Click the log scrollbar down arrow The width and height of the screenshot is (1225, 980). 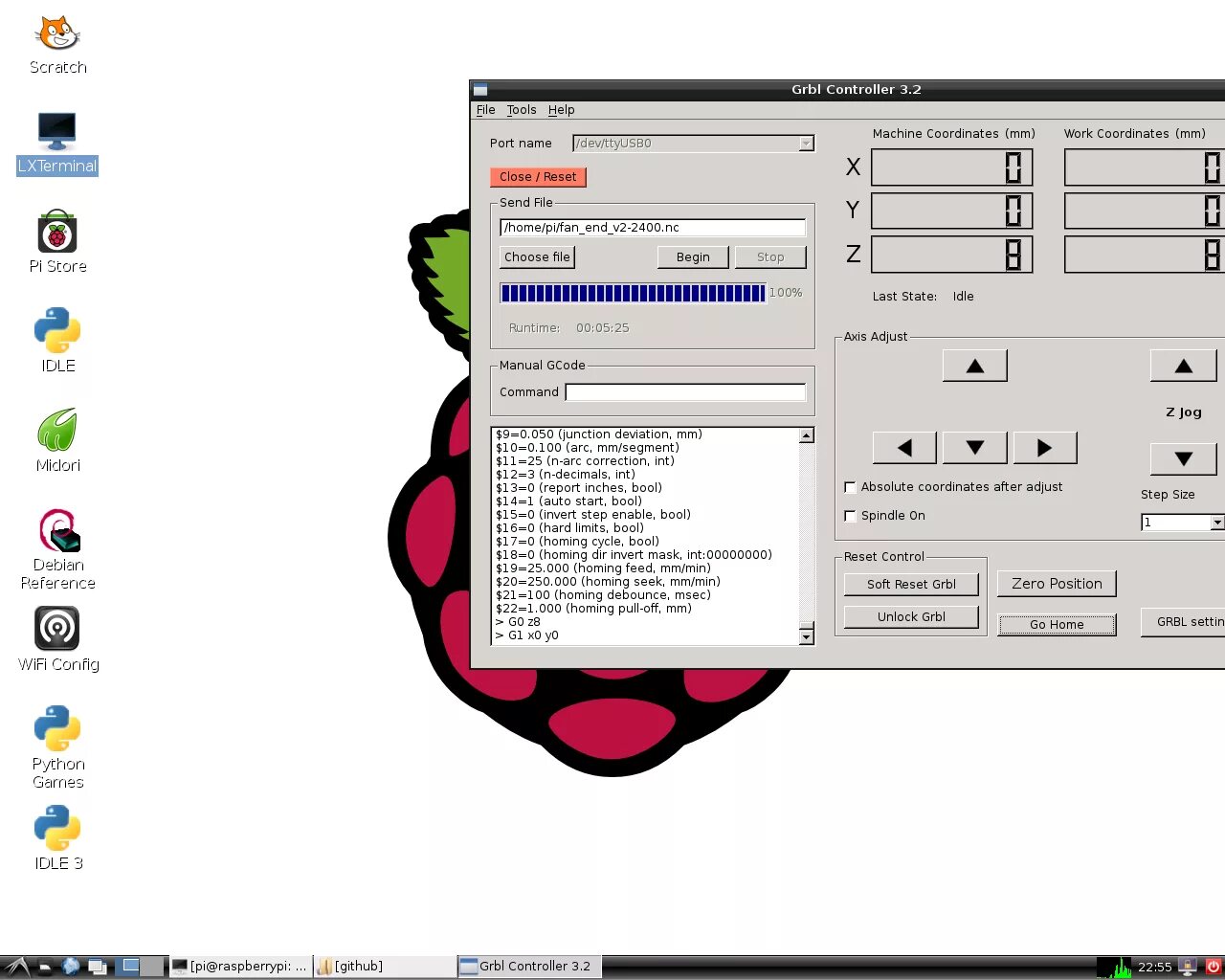pos(806,636)
